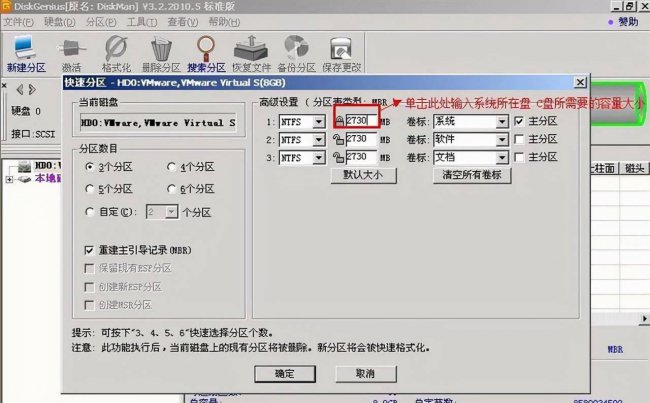
Task: Open the 文档 volume label dropdown
Action: [x=502, y=158]
